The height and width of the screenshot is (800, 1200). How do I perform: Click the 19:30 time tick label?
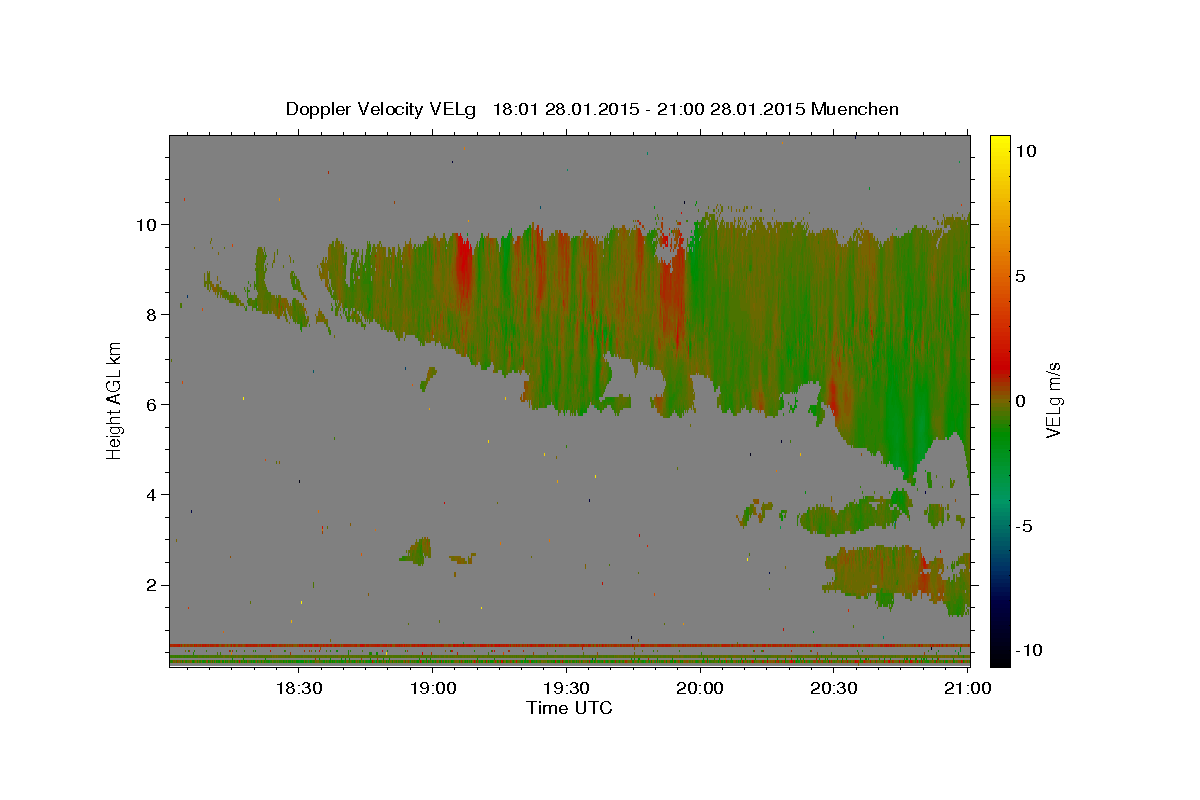click(566, 689)
